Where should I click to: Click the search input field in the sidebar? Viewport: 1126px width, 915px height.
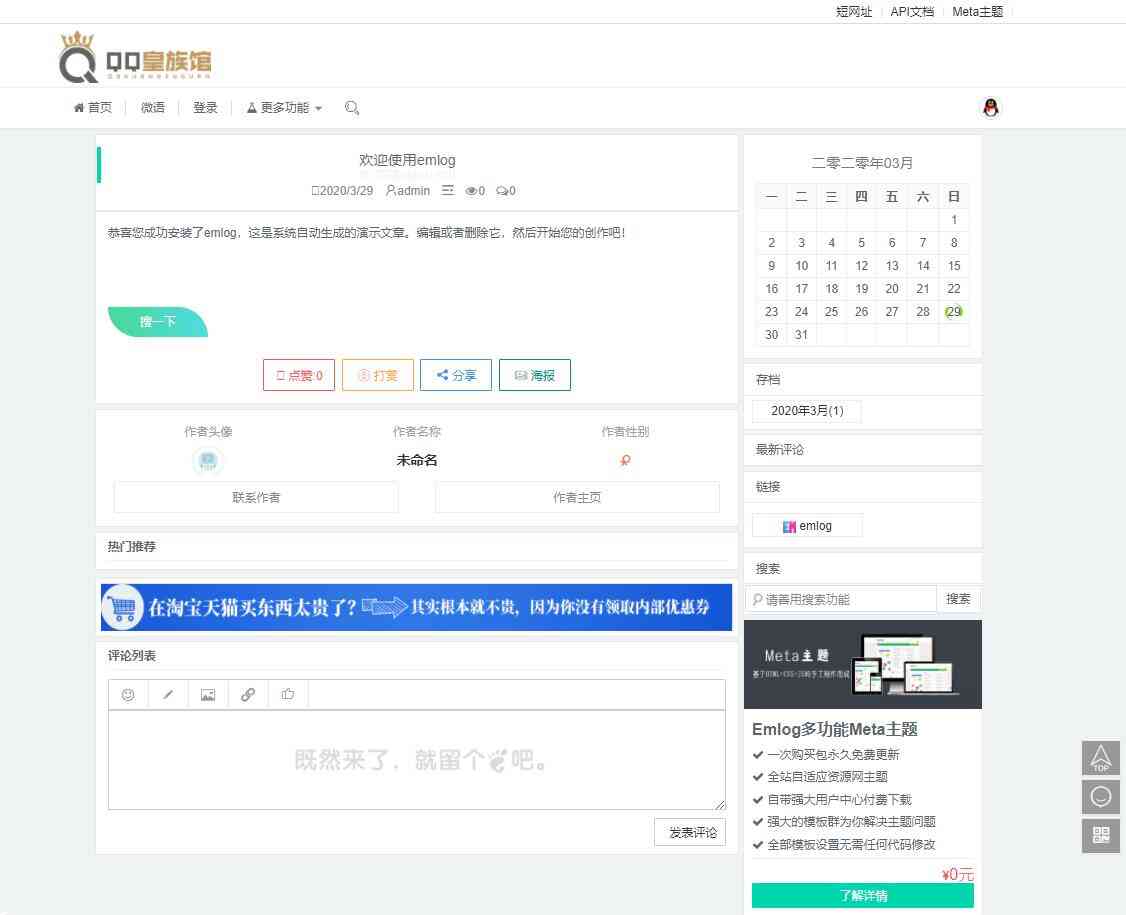tap(840, 598)
